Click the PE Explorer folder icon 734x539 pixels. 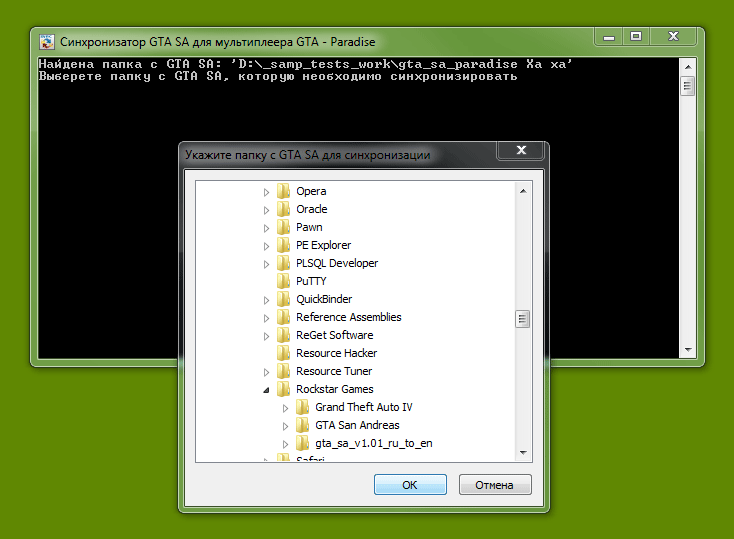coord(283,245)
